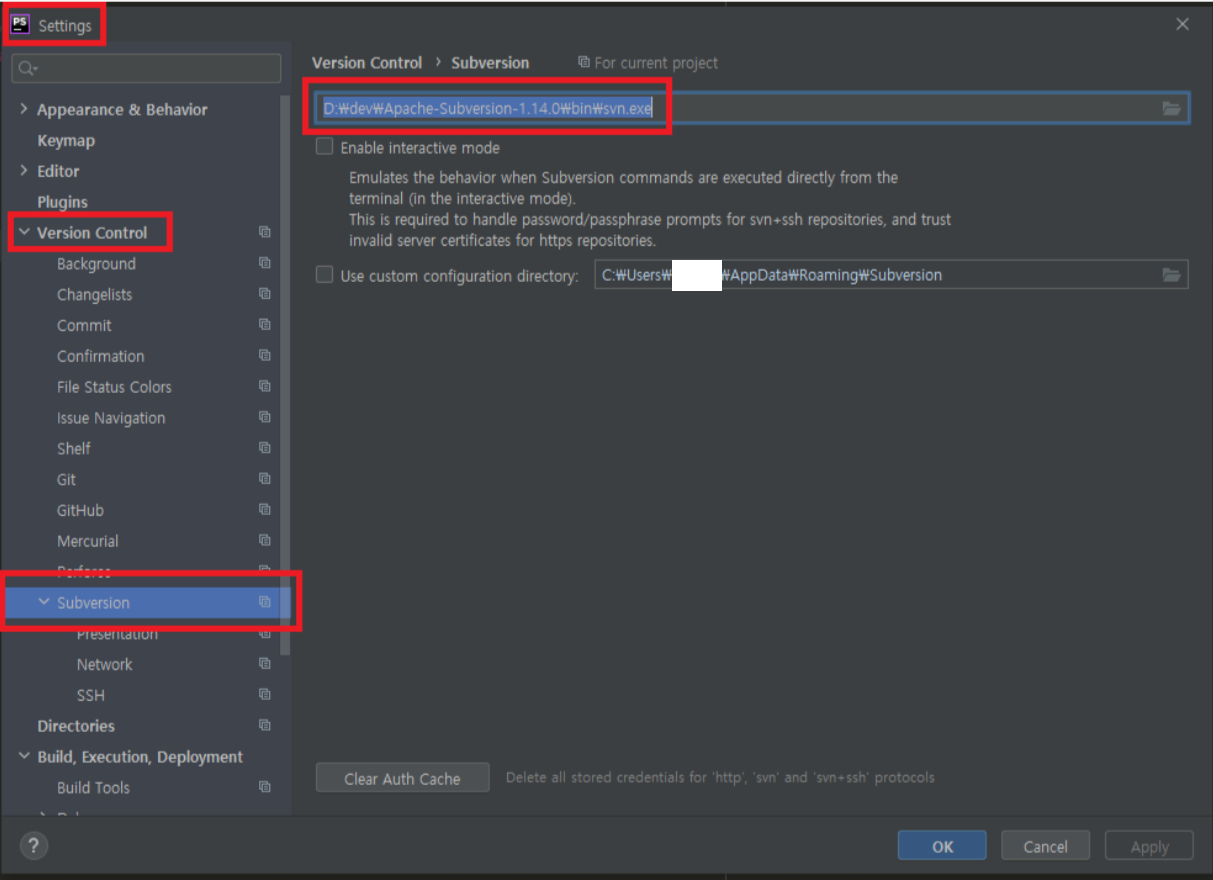Browse for svn.exe path folder icon
Viewport: 1213px width, 880px height.
tap(1171, 108)
